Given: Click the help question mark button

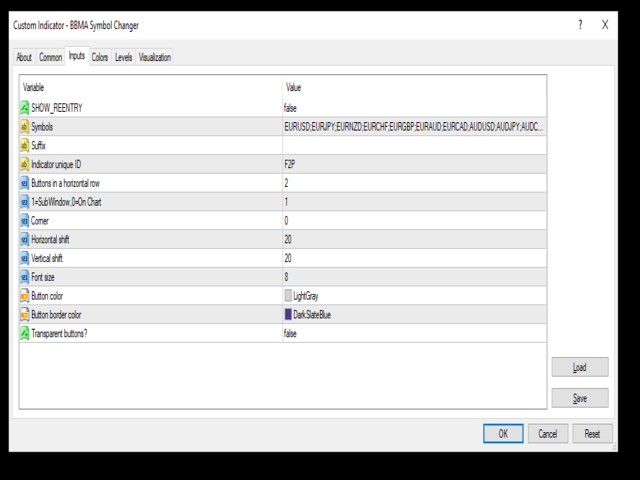Looking at the screenshot, I should [x=580, y=25].
